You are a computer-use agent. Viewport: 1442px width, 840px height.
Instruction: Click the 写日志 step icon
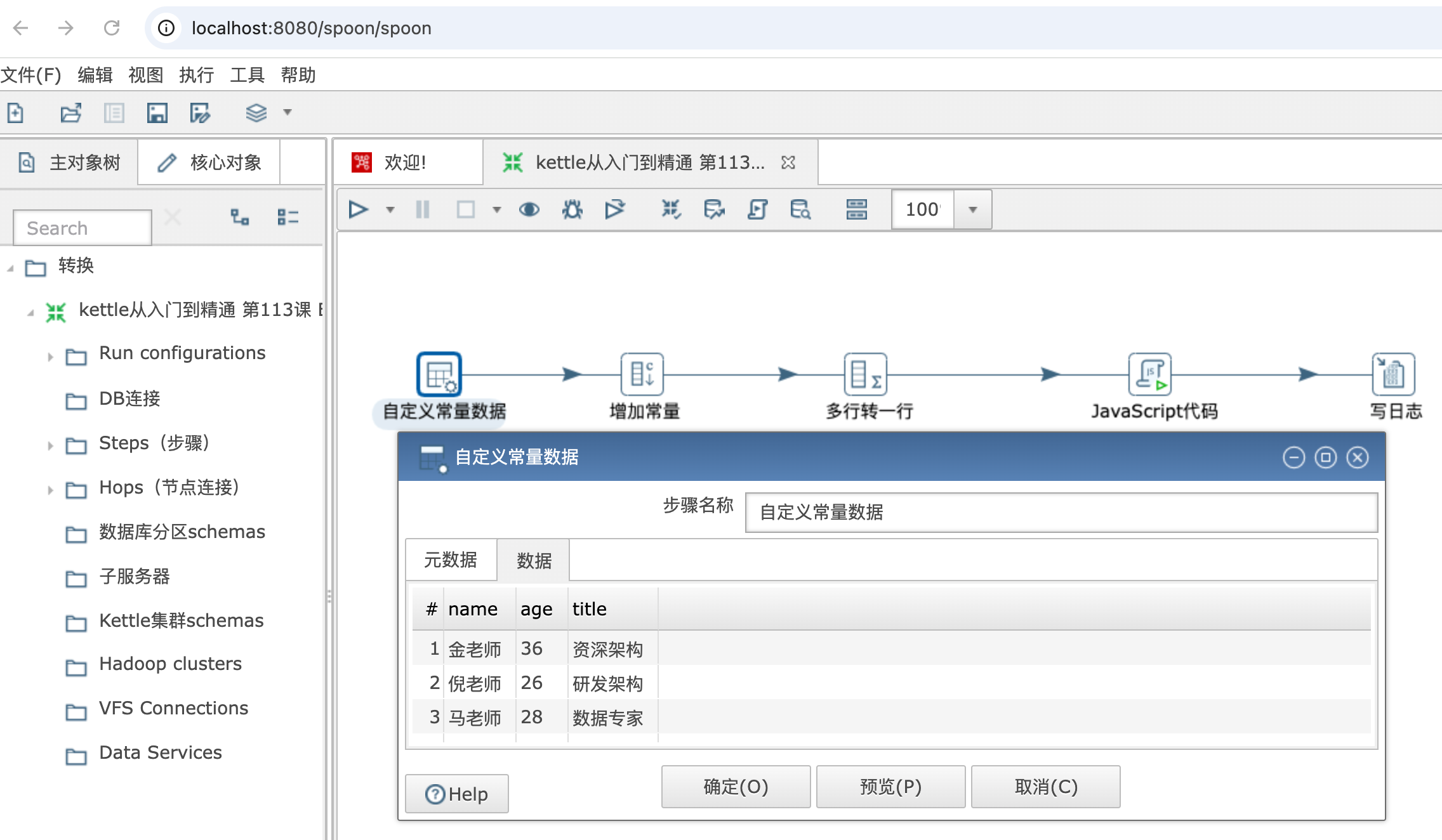pyautogui.click(x=1392, y=374)
